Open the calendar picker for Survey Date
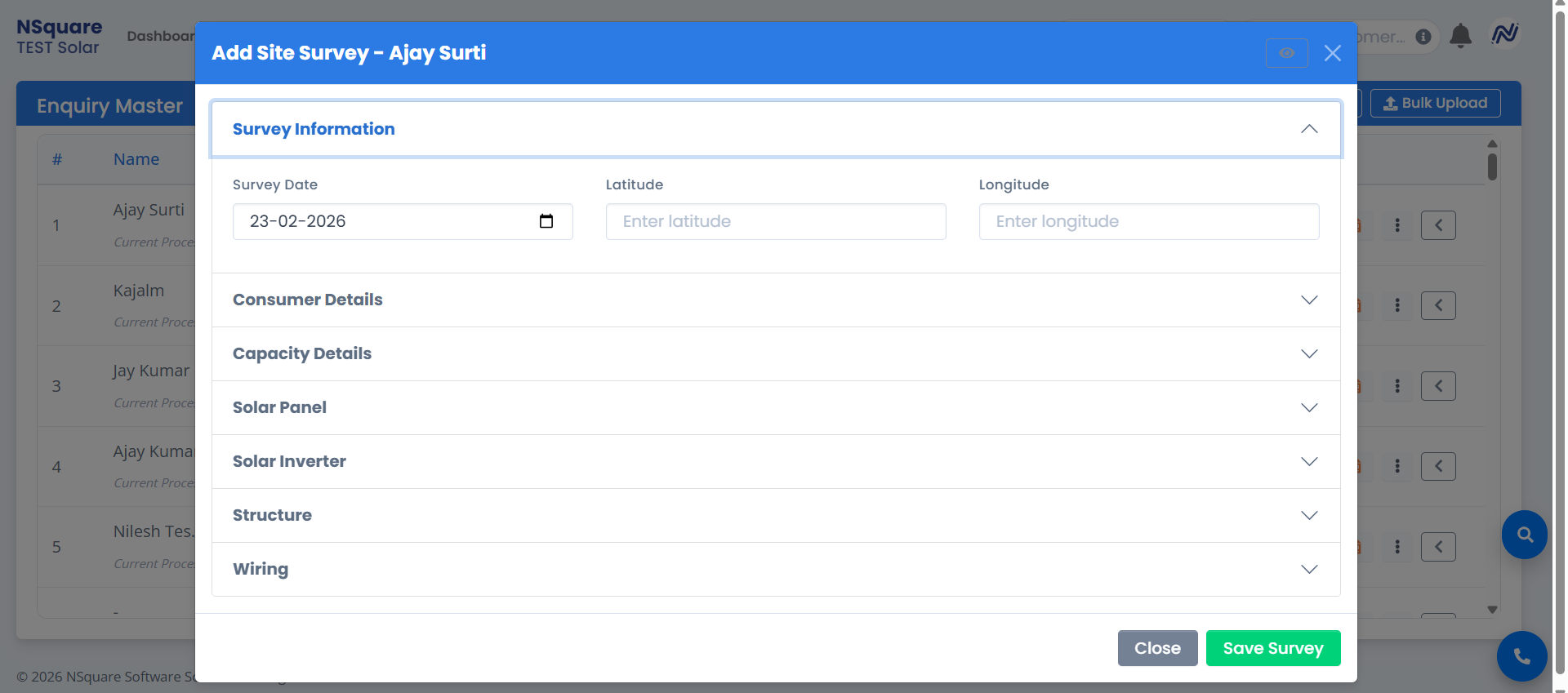 coord(546,221)
